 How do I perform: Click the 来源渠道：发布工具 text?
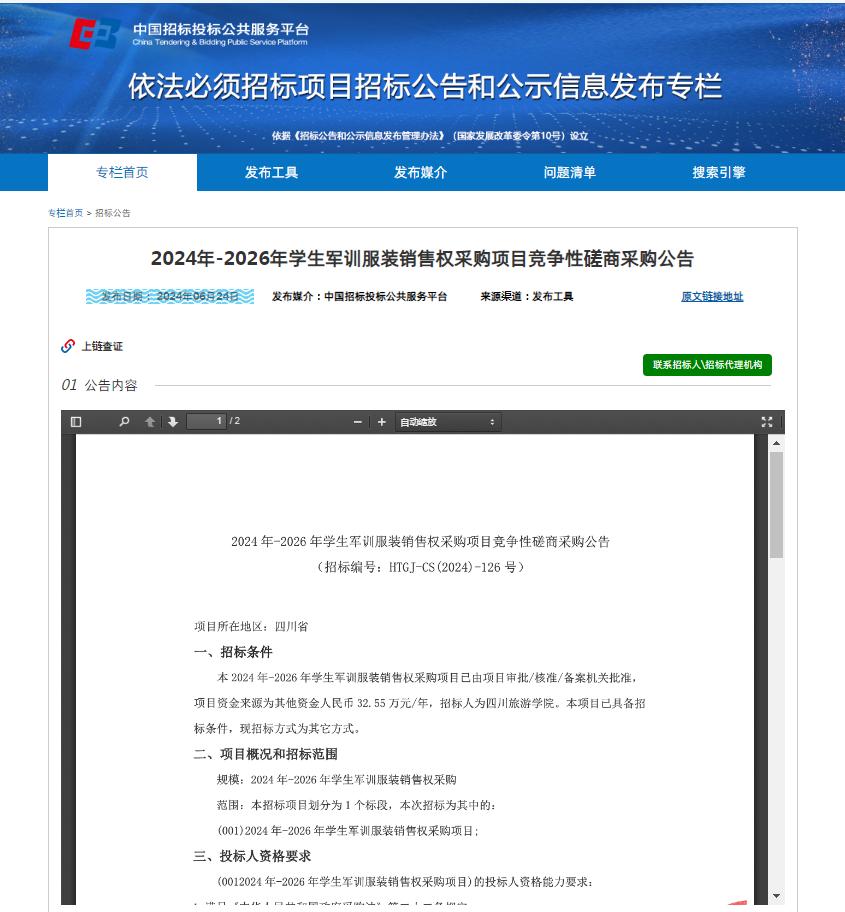(x=526, y=297)
